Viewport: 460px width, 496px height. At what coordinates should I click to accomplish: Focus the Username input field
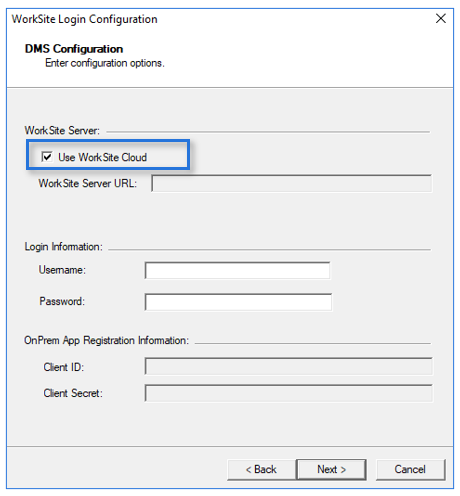point(238,270)
